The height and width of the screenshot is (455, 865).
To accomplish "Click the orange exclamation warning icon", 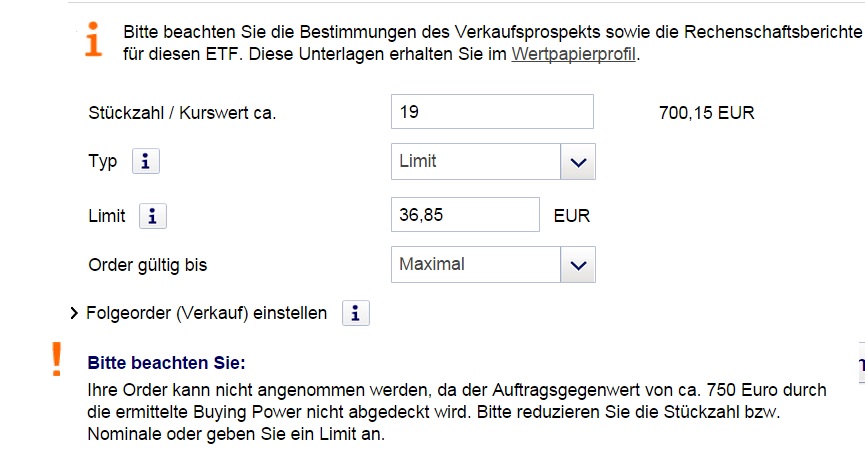I will coord(57,359).
